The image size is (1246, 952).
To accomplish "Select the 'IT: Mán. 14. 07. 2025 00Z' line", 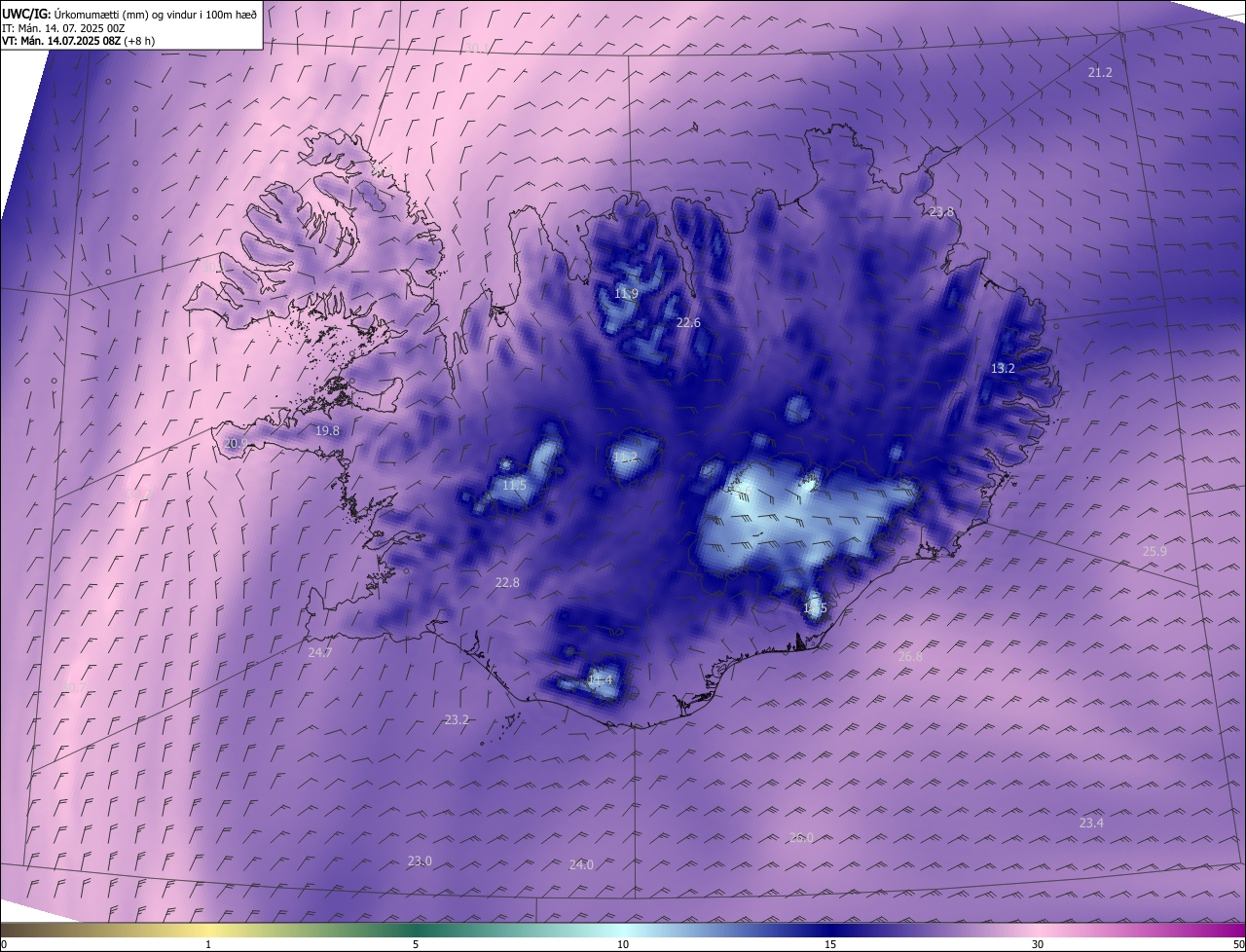I will (x=64, y=28).
